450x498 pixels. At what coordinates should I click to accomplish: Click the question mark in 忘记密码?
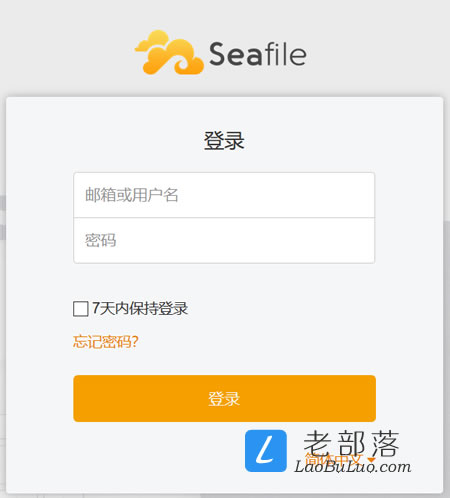135,341
